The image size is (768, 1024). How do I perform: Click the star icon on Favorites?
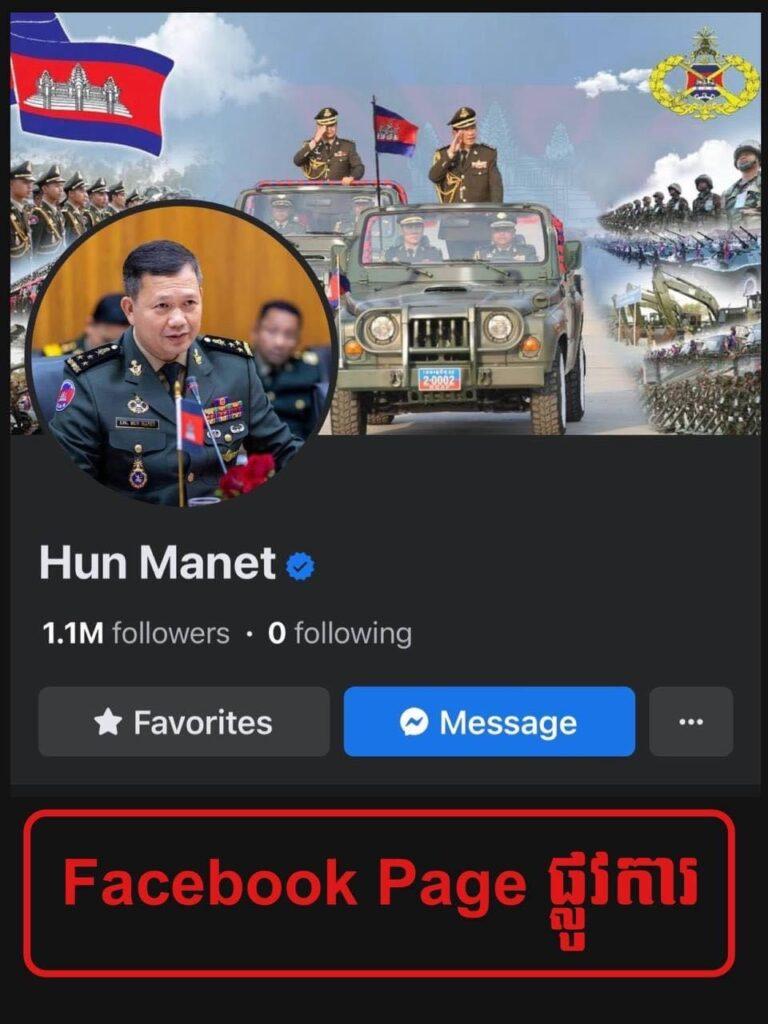pyautogui.click(x=108, y=722)
